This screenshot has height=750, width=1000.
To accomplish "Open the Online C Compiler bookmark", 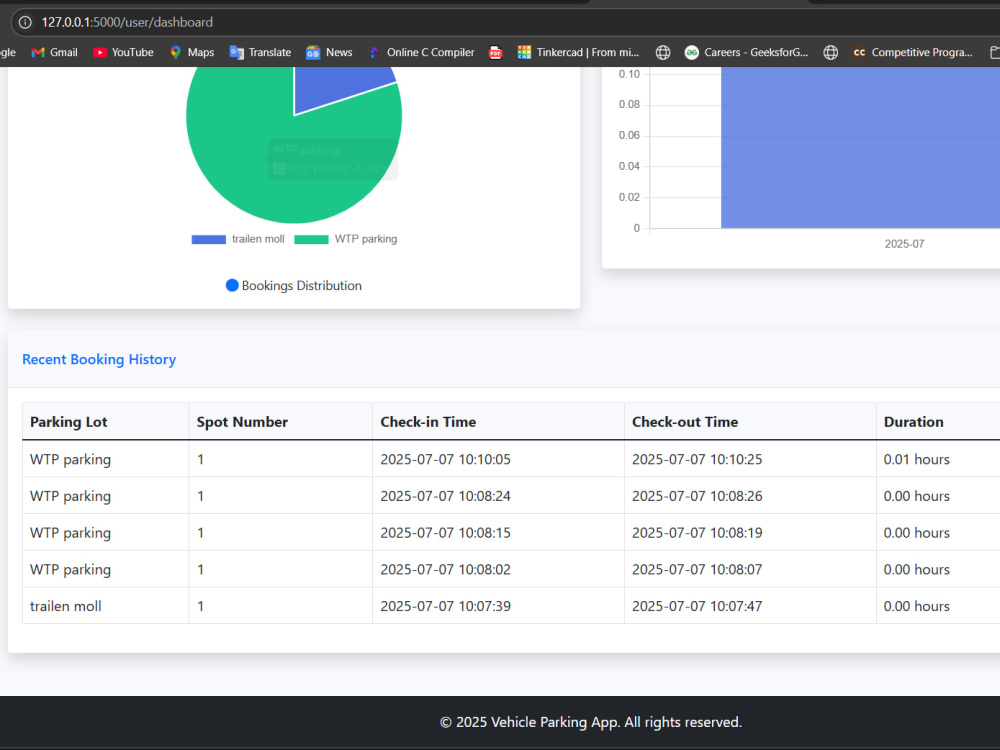I will (x=422, y=52).
